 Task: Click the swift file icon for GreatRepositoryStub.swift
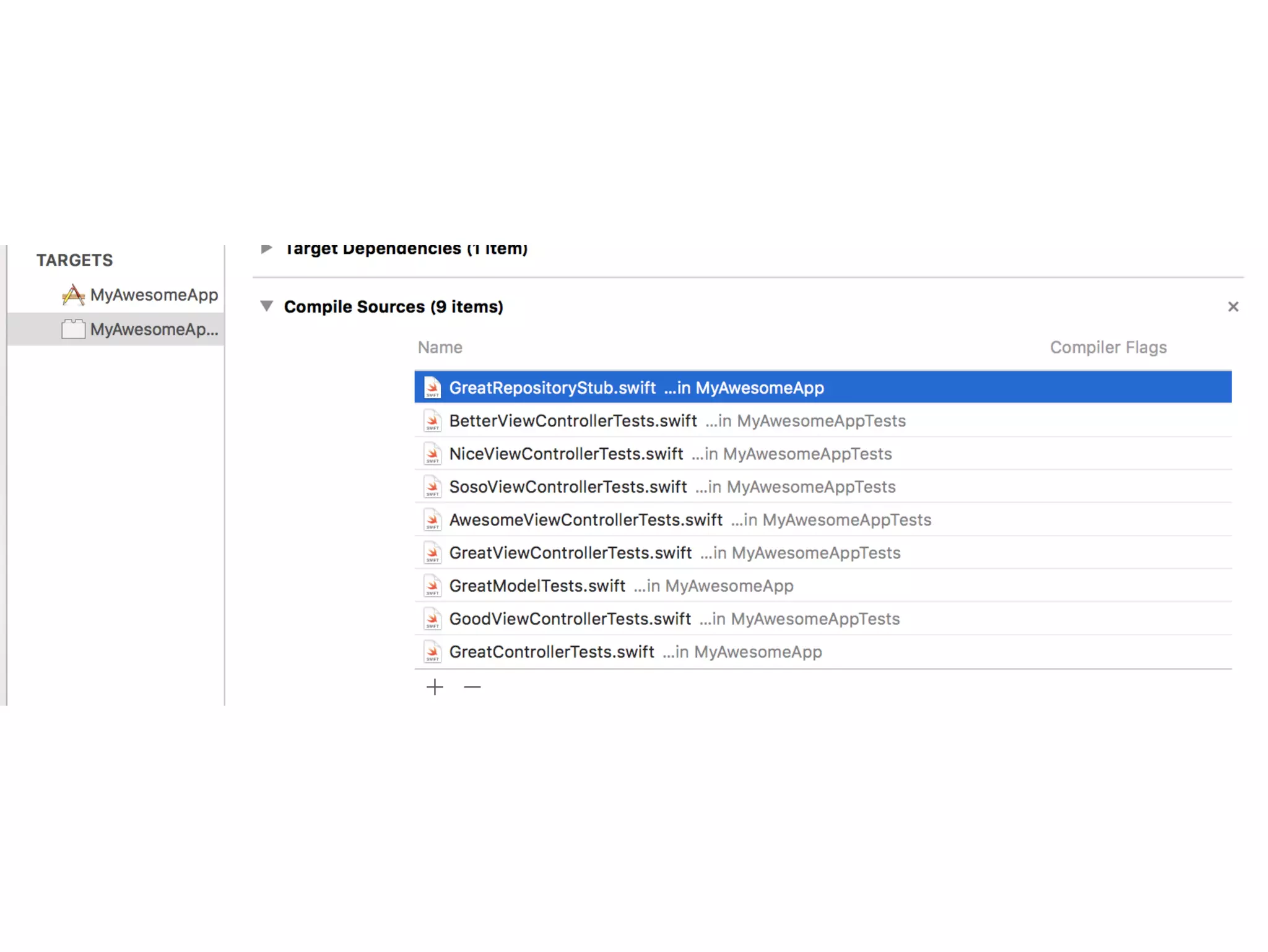(x=432, y=388)
